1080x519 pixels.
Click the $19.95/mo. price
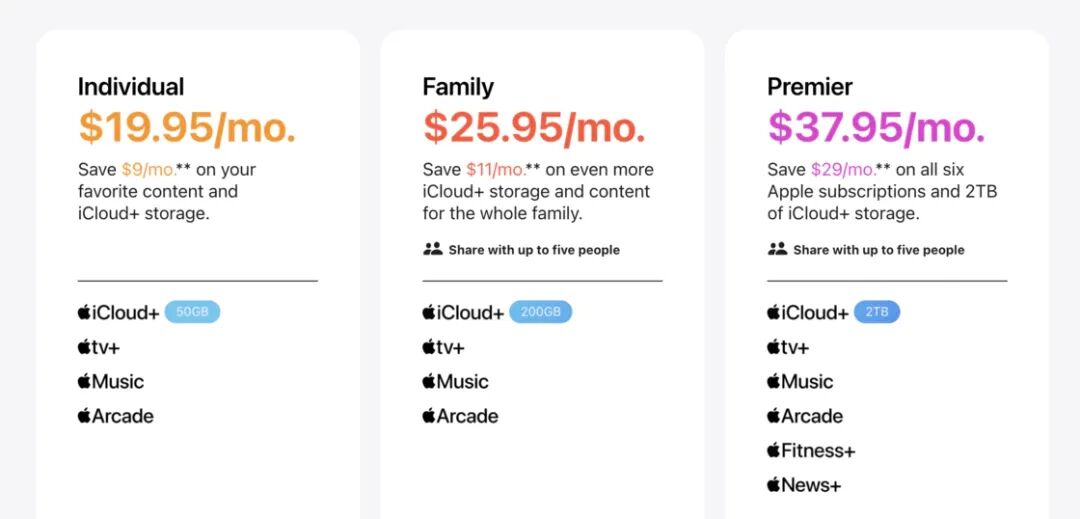187,127
